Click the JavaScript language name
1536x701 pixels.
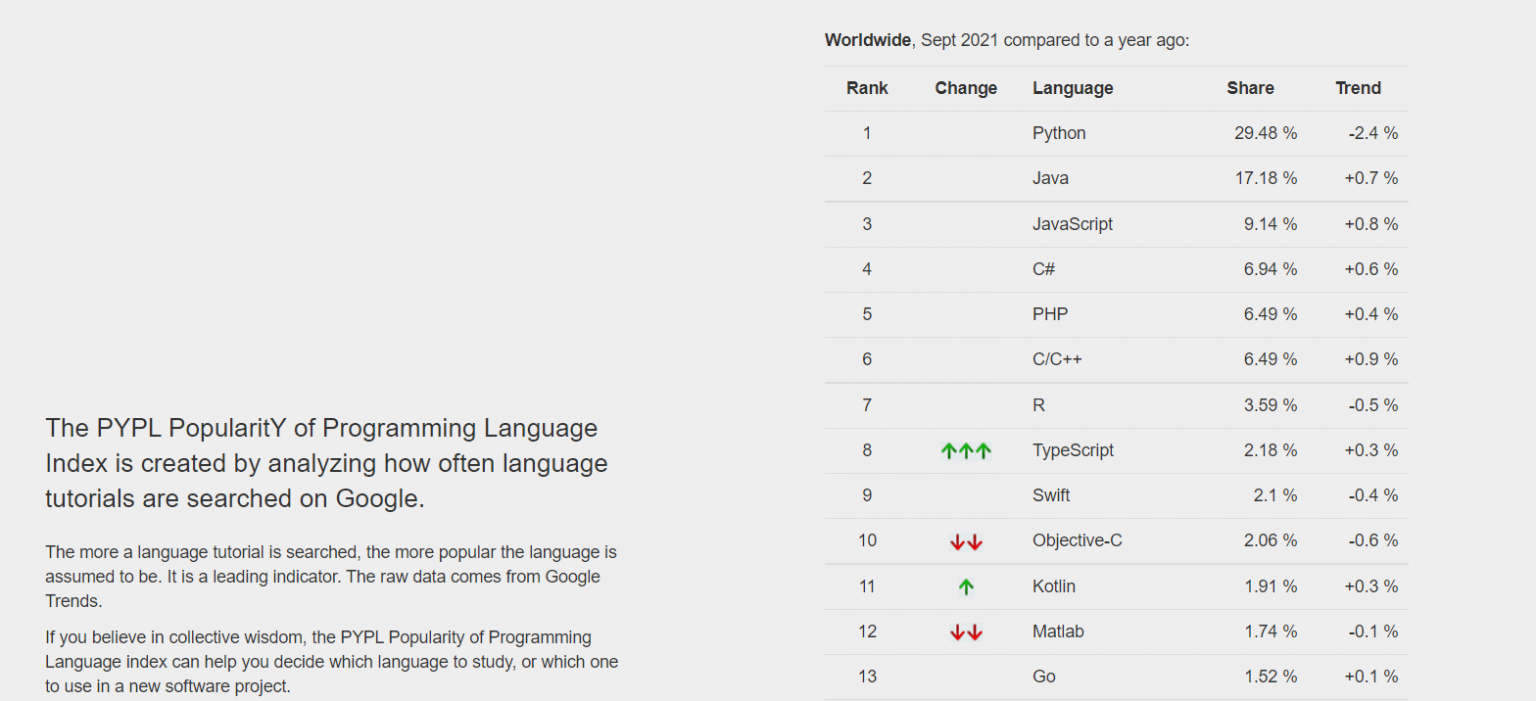click(x=1072, y=224)
